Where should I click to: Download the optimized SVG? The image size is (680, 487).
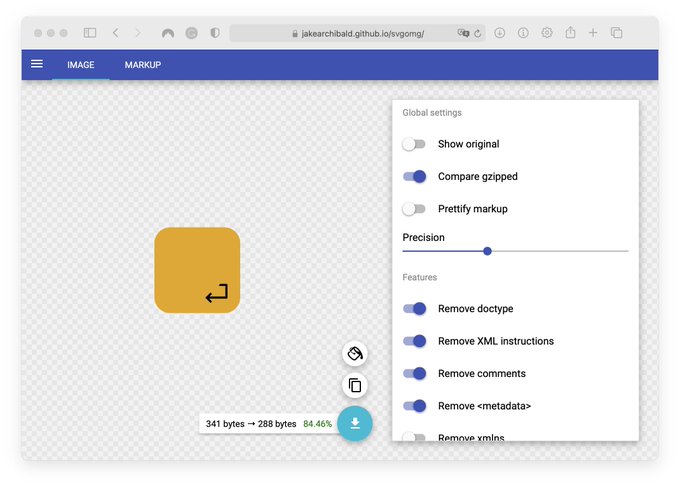[x=355, y=423]
